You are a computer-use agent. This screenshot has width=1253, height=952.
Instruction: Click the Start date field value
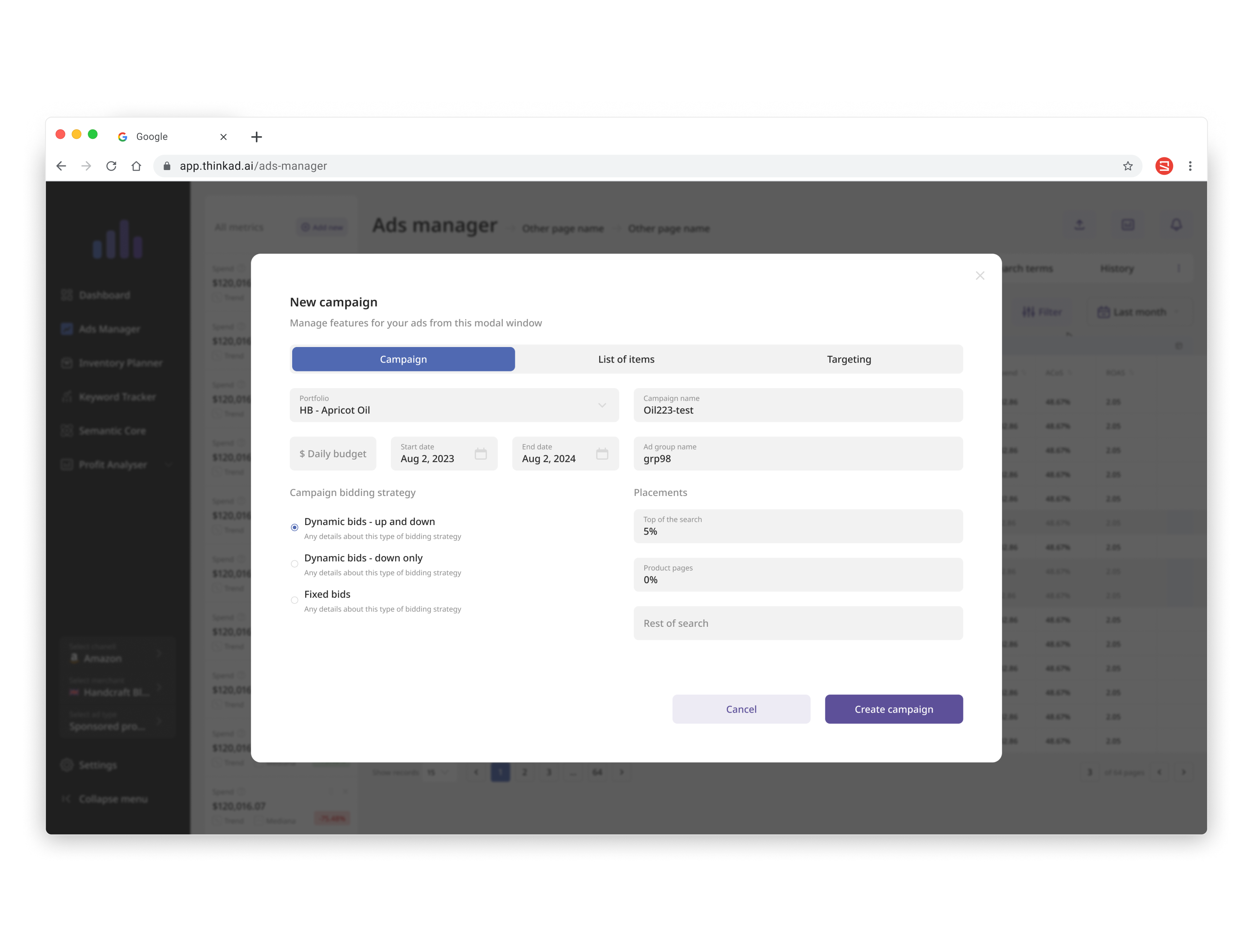coord(427,459)
